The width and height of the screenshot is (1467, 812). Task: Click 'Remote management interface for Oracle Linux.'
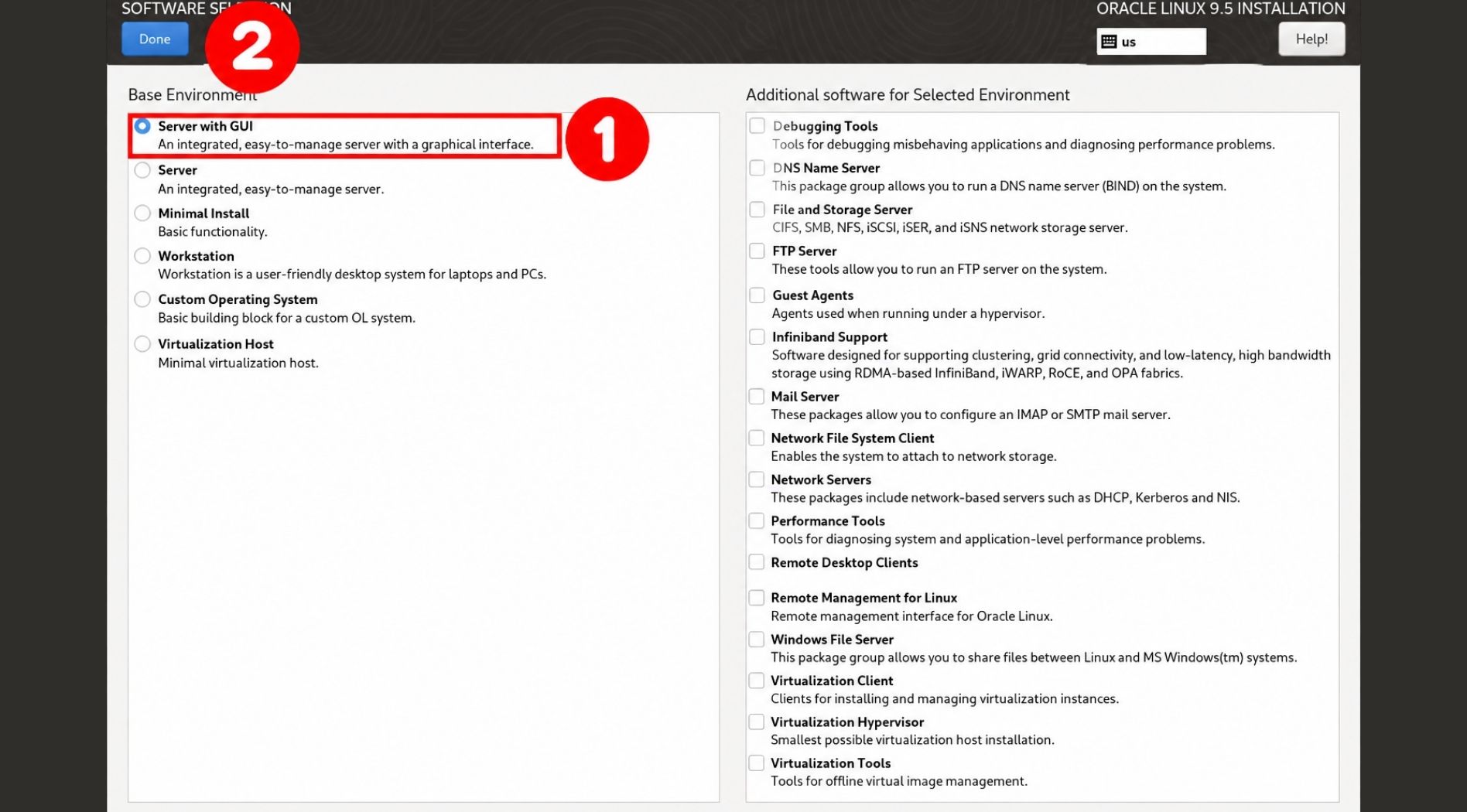coord(911,616)
